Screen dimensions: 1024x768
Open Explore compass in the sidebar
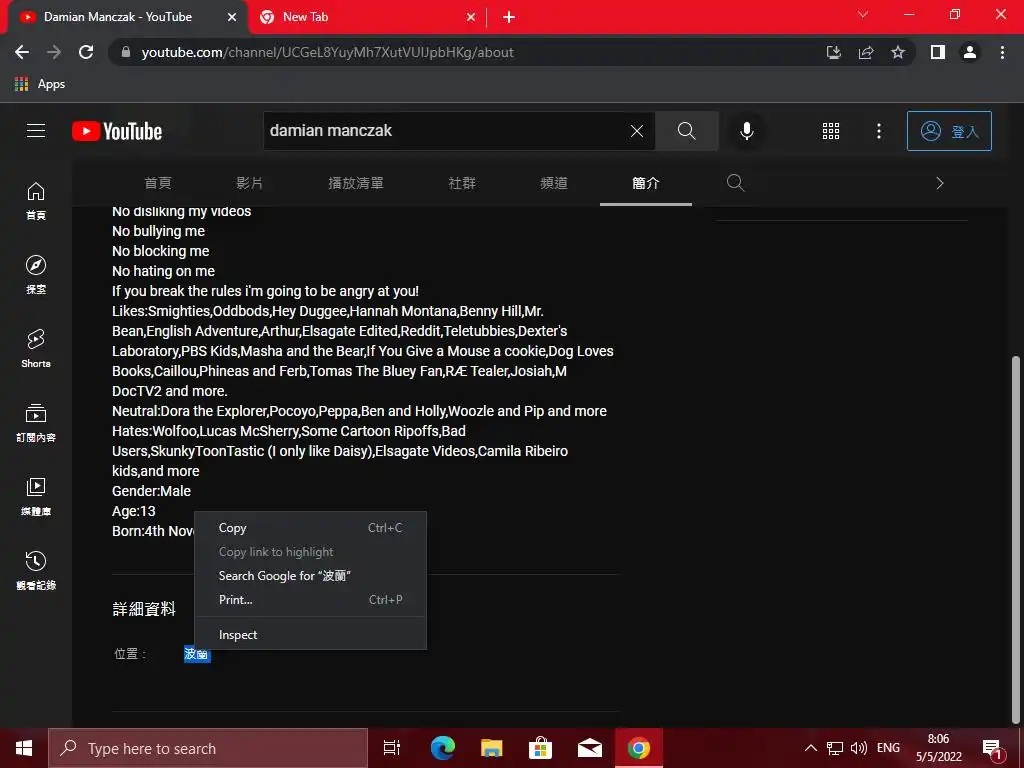click(36, 274)
